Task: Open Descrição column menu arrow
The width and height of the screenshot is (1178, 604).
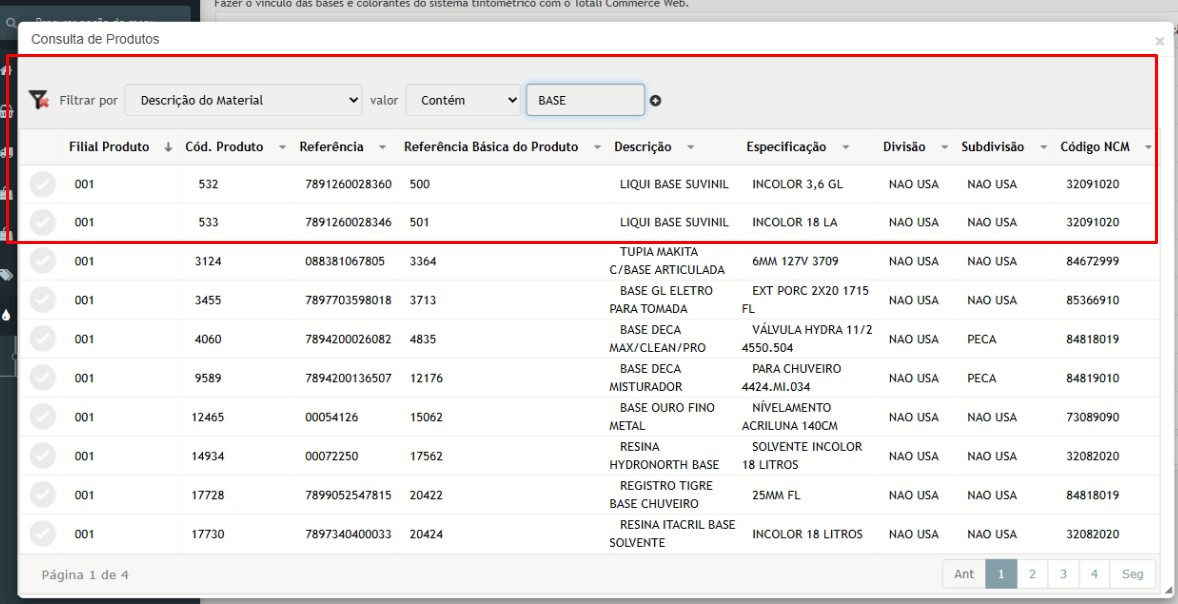Action: click(x=690, y=147)
